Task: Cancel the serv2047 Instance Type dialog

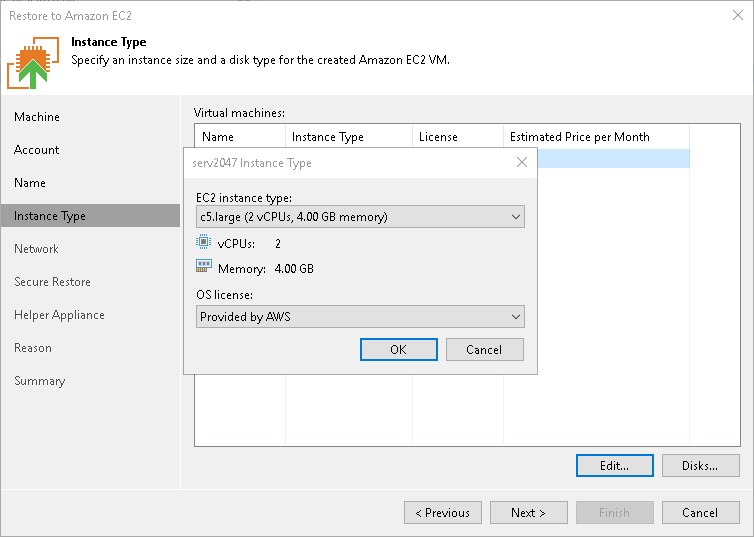Action: [485, 350]
